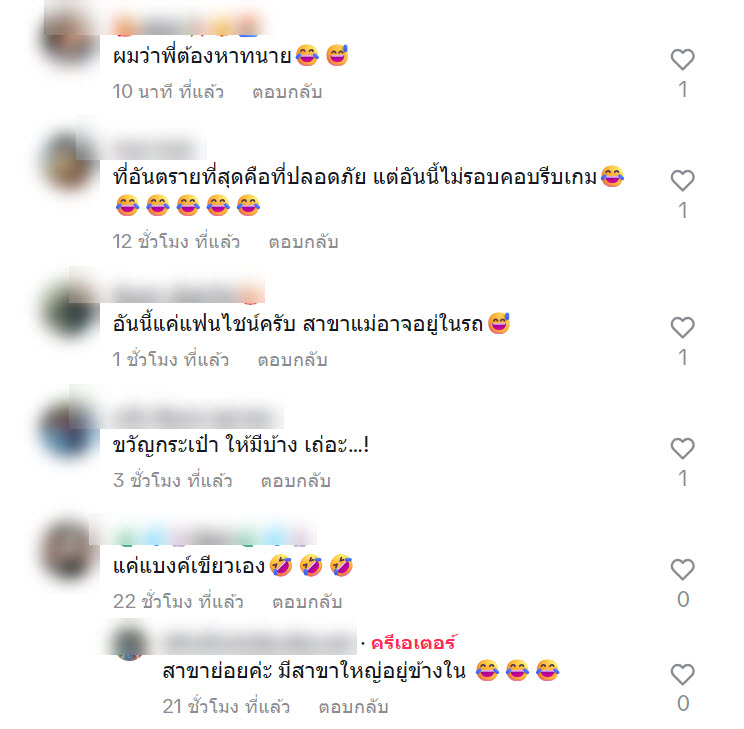Click ตอบกลับ under the 10 นาที comment
This screenshot has height=729, width=744.
[287, 92]
